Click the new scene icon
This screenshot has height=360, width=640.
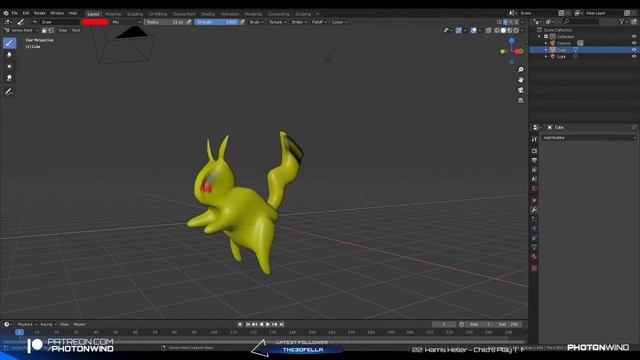tap(561, 13)
